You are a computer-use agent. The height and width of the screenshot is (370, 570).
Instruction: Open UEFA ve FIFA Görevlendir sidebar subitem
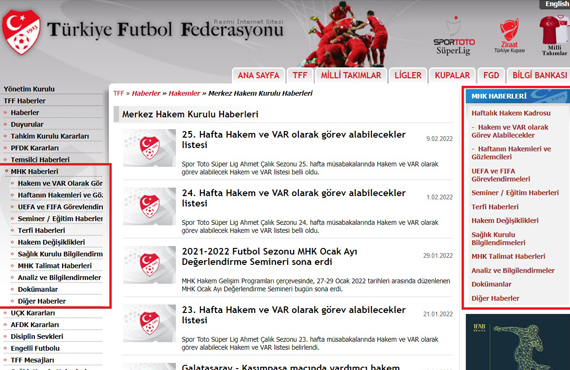pyautogui.click(x=60, y=207)
